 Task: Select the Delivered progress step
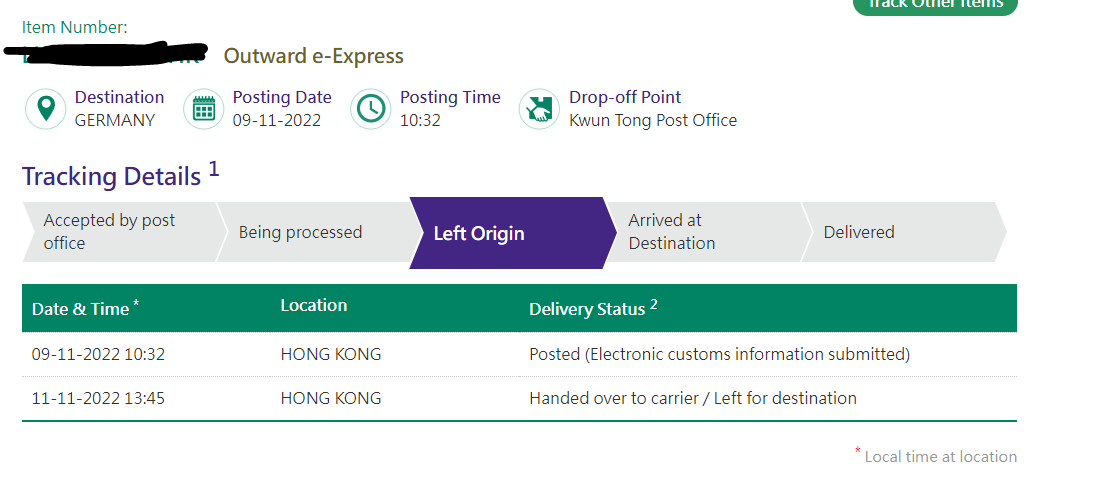(x=904, y=232)
